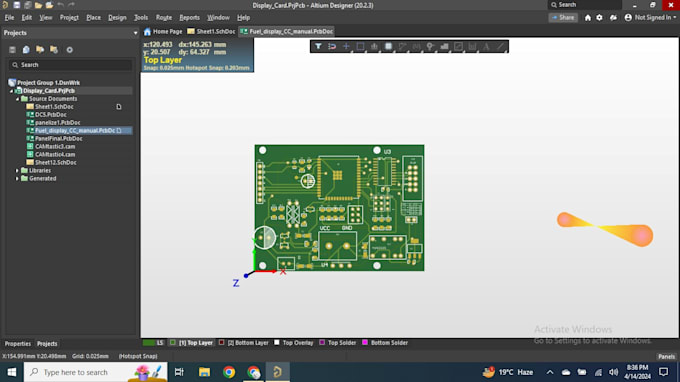680x382 pixels.
Task: Open Task View in the taskbar
Action: pos(179,372)
